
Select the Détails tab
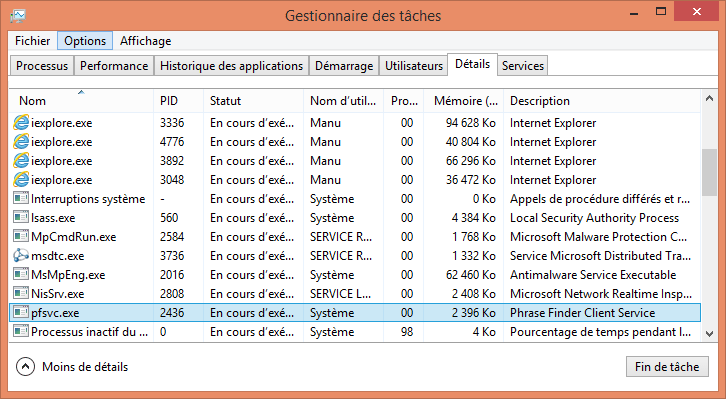pos(472,64)
